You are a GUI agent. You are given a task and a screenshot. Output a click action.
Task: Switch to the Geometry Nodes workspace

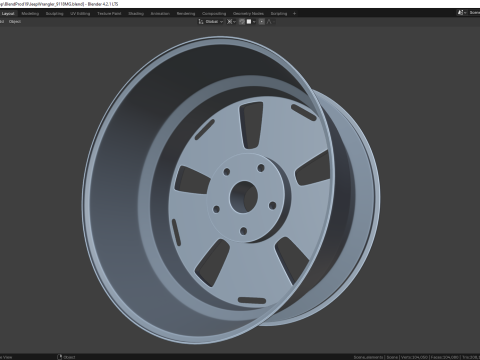[248, 14]
